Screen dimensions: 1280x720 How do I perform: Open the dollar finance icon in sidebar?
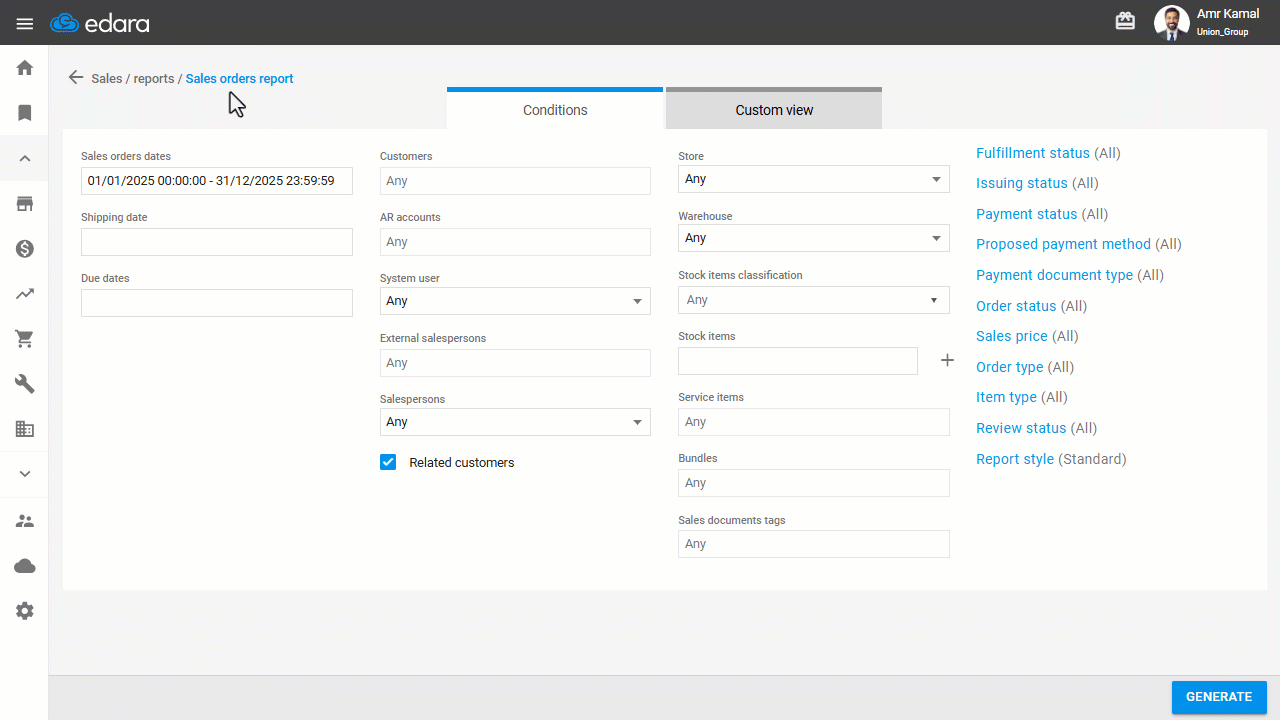25,249
